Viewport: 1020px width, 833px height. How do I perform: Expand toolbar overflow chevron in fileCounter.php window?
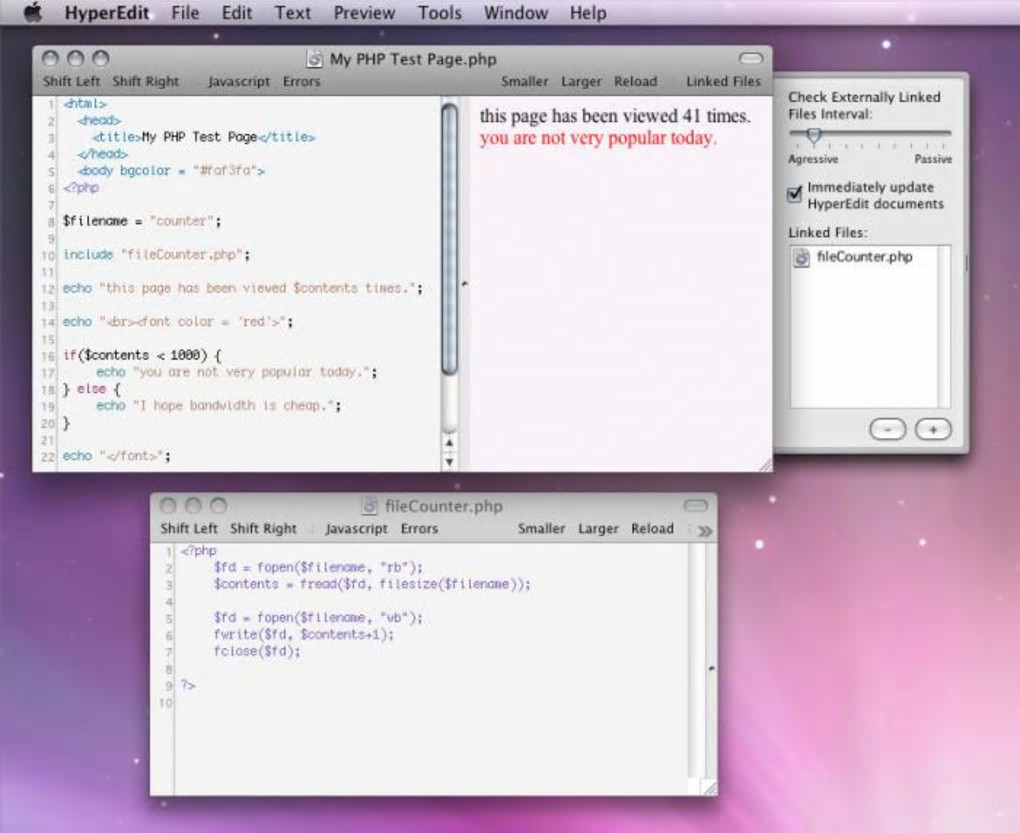pyautogui.click(x=705, y=531)
